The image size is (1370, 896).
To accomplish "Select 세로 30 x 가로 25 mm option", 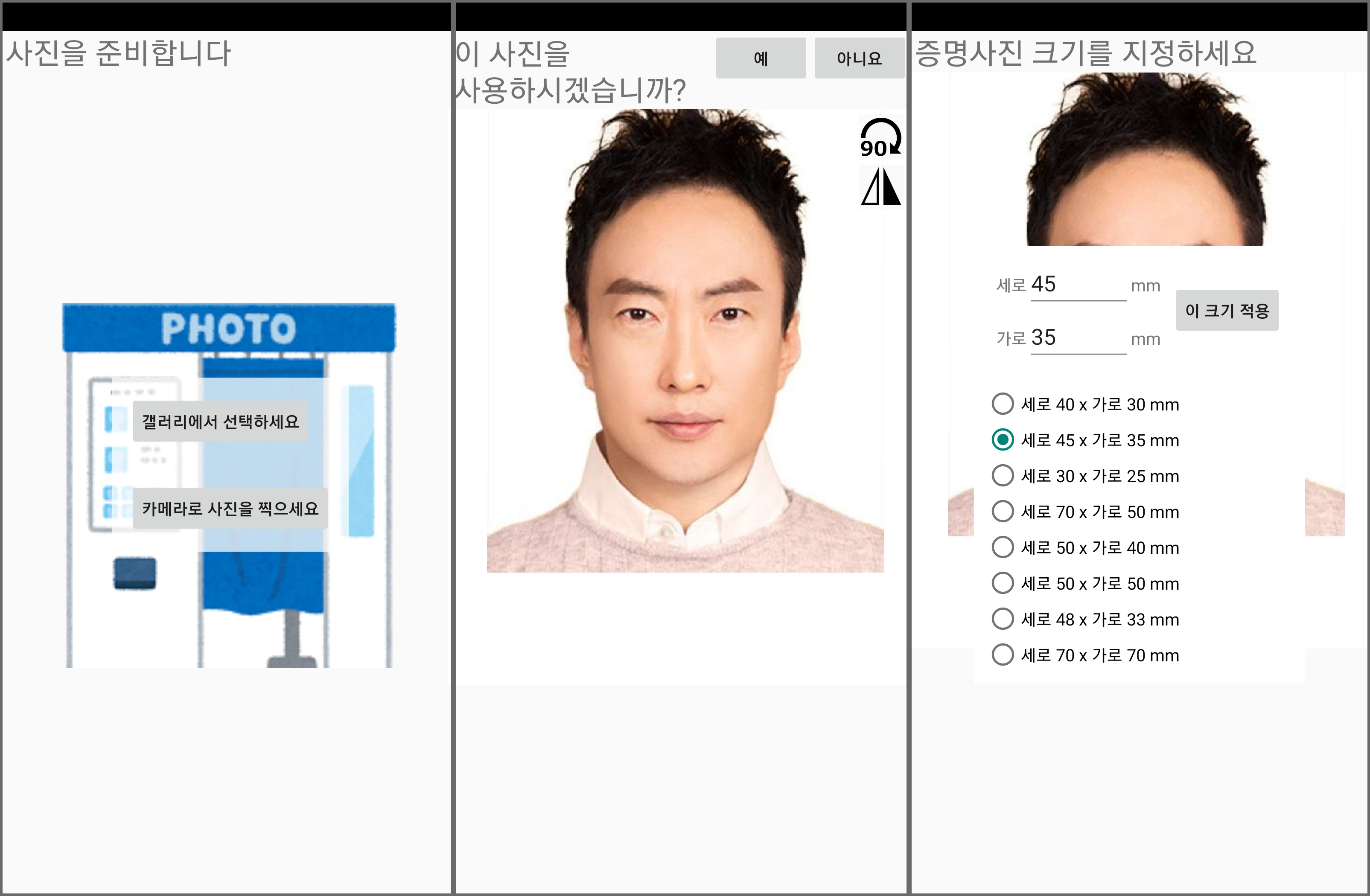I will point(1086,475).
